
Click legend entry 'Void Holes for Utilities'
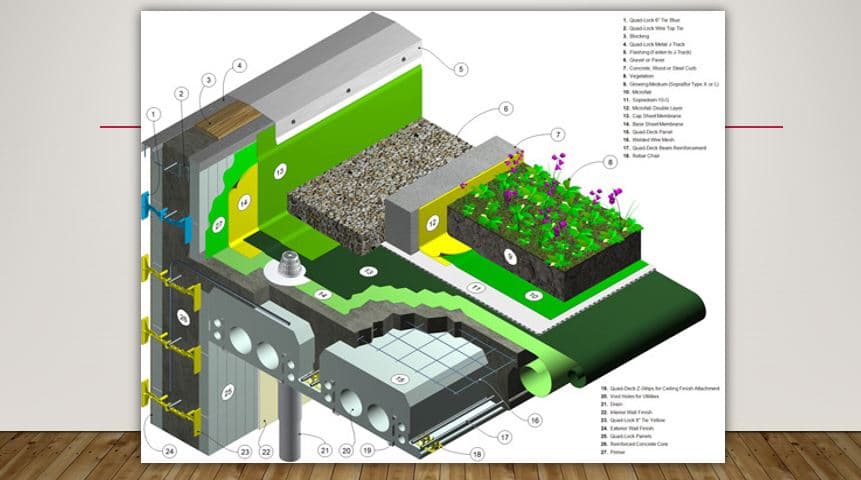pos(635,396)
